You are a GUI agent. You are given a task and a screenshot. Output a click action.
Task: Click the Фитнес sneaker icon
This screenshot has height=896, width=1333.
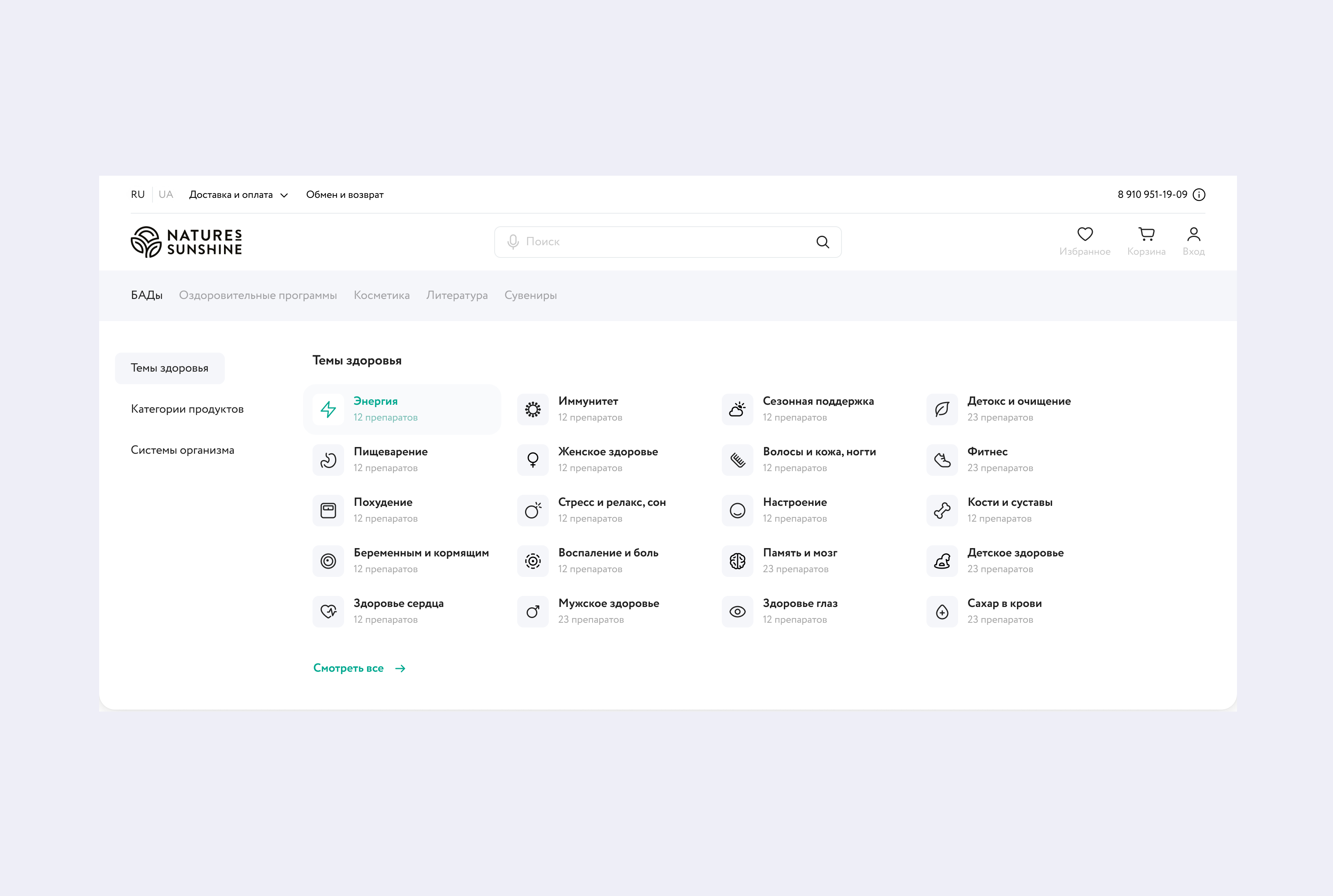[x=942, y=460]
